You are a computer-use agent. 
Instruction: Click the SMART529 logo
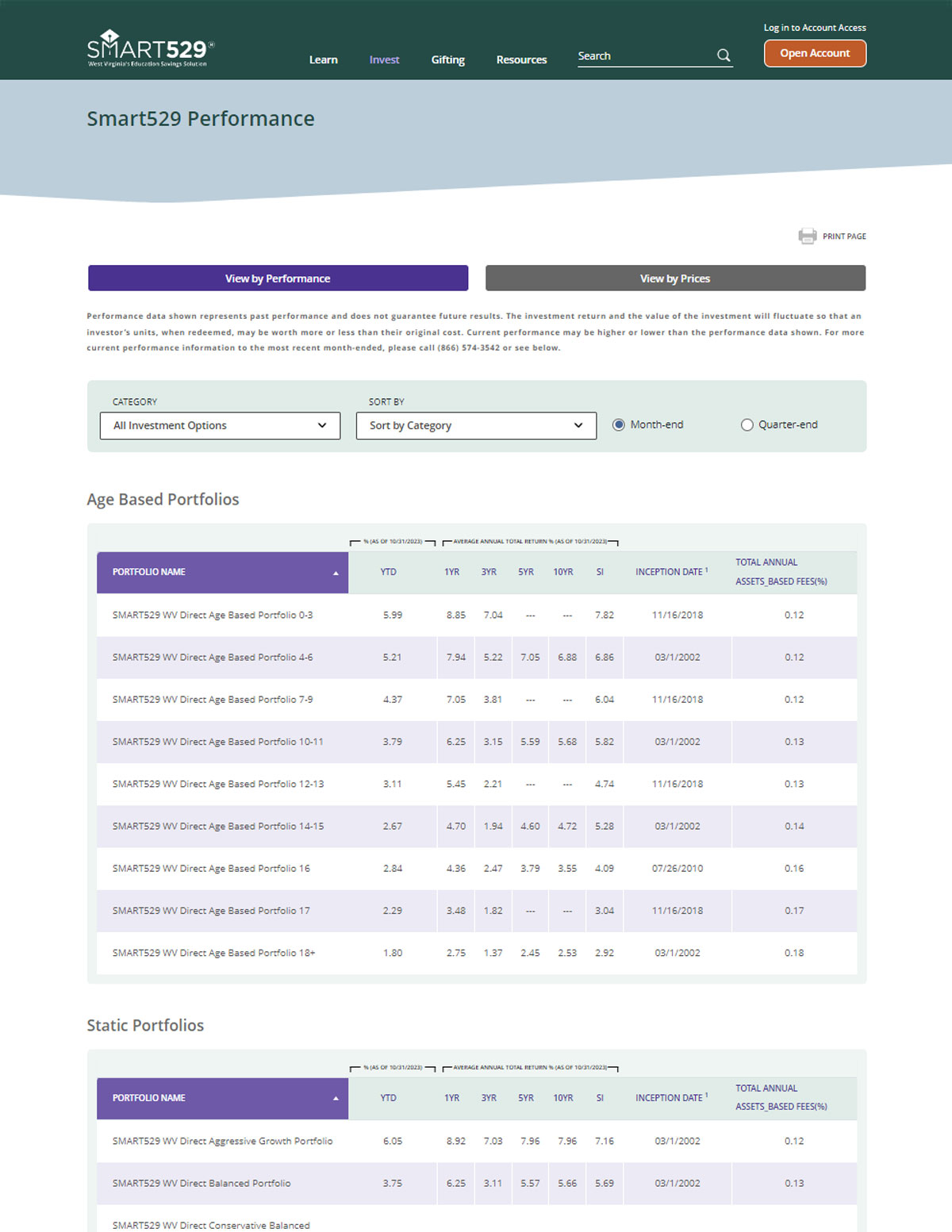click(x=147, y=48)
